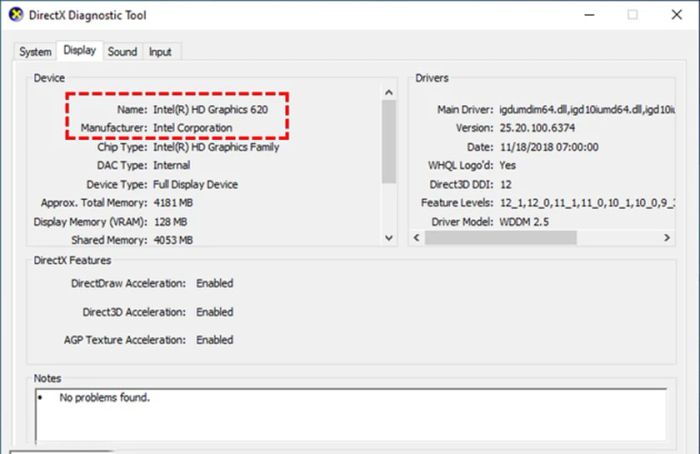The image size is (700, 454).
Task: Click the WHQL Logo'd value Yes
Action: point(508,165)
